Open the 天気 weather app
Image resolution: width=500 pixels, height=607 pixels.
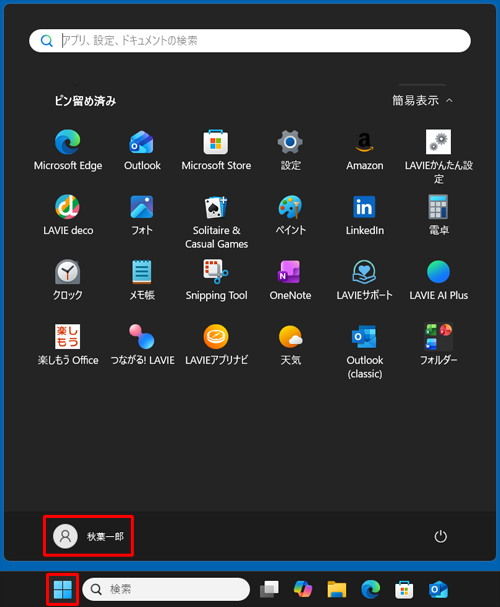[x=290, y=345]
